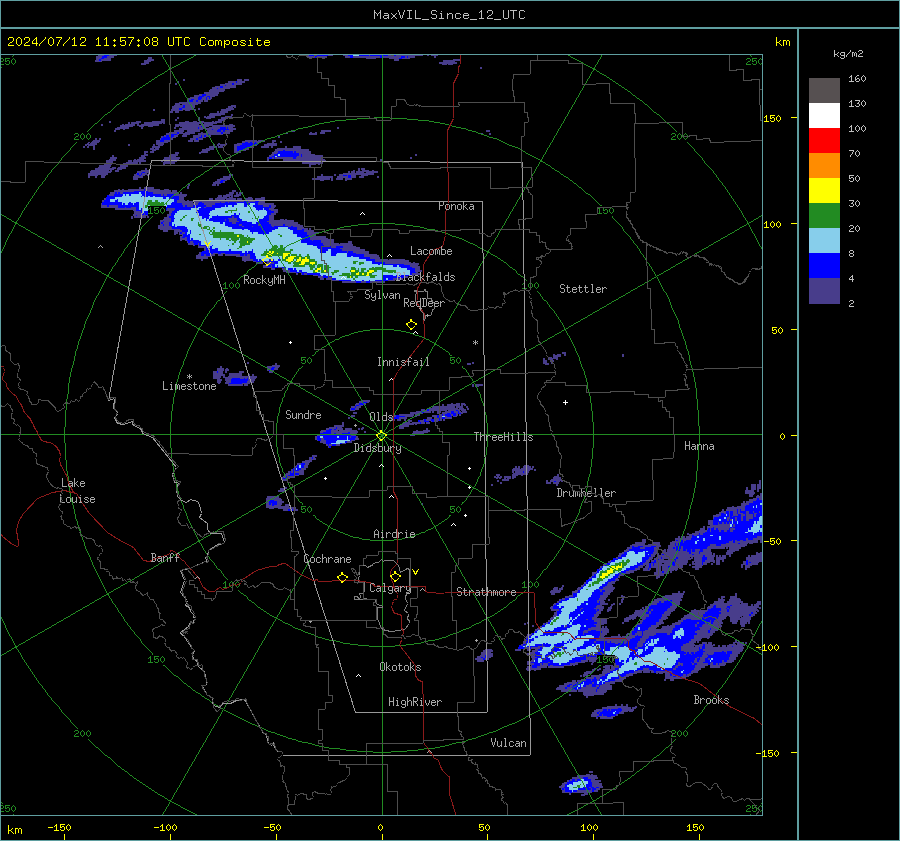The width and height of the screenshot is (900, 841).
Task: Click the Okotoks label
Action: tap(400, 667)
